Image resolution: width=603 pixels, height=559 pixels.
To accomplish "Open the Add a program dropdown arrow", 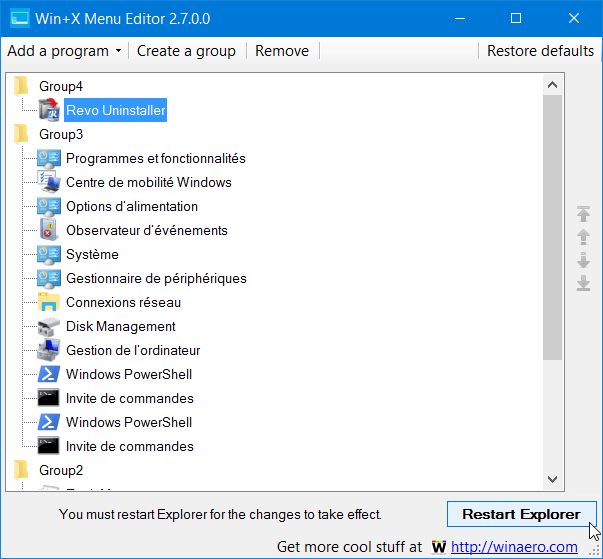I will [118, 51].
